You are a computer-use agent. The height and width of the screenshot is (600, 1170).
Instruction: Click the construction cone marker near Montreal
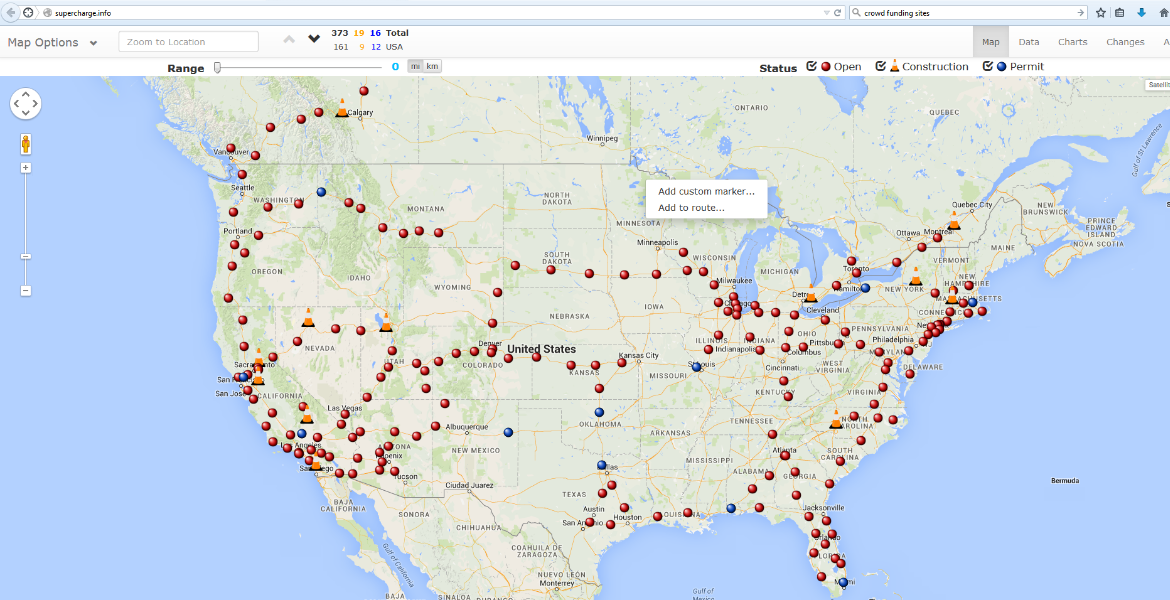tap(953, 221)
